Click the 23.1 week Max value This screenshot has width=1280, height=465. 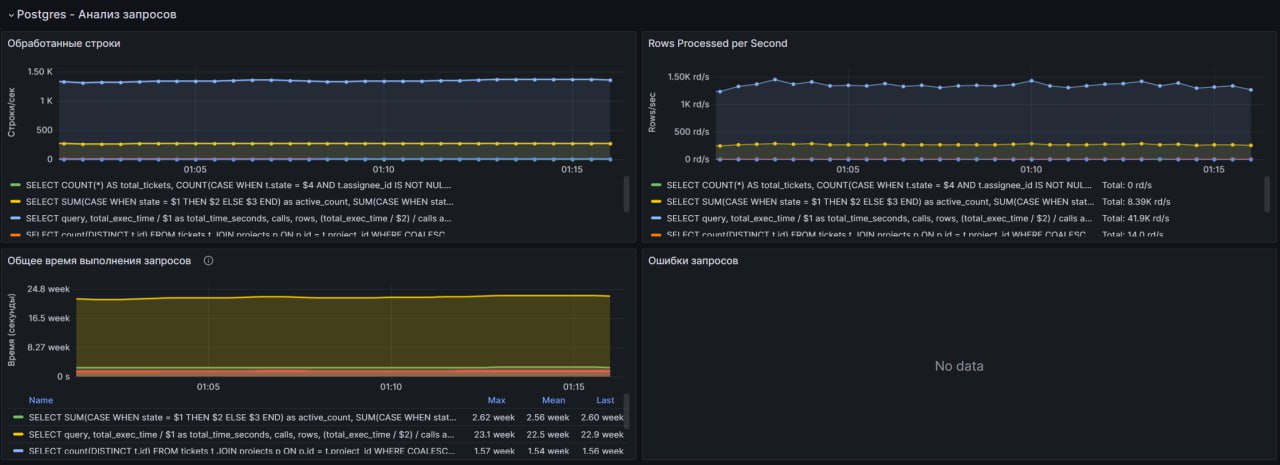[x=495, y=434]
